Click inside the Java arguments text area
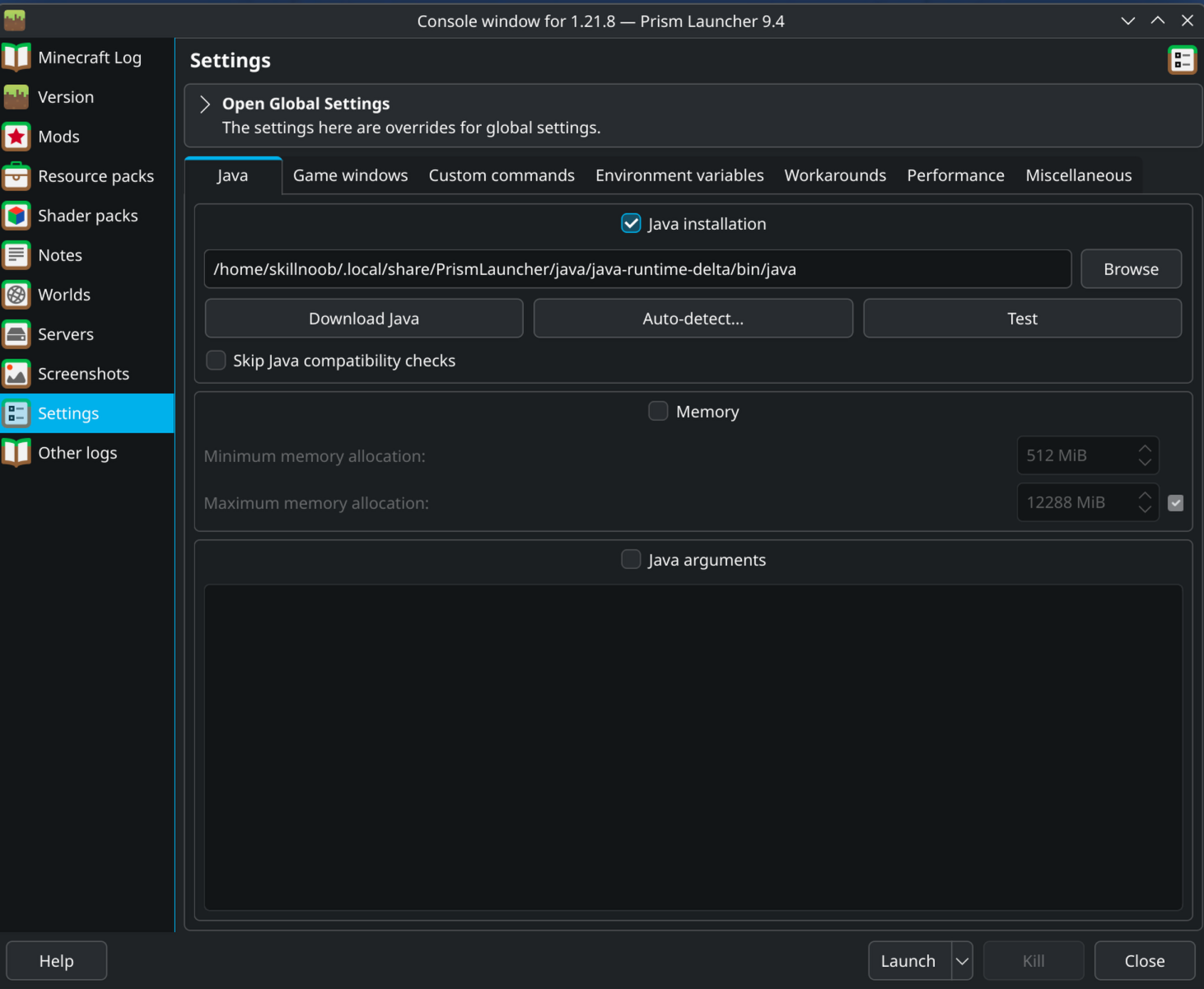This screenshot has height=989, width=1204. point(693,748)
